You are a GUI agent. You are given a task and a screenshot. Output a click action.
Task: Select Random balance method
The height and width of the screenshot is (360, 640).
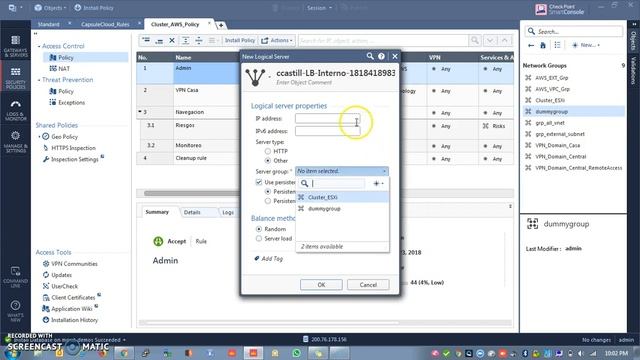click(x=259, y=229)
